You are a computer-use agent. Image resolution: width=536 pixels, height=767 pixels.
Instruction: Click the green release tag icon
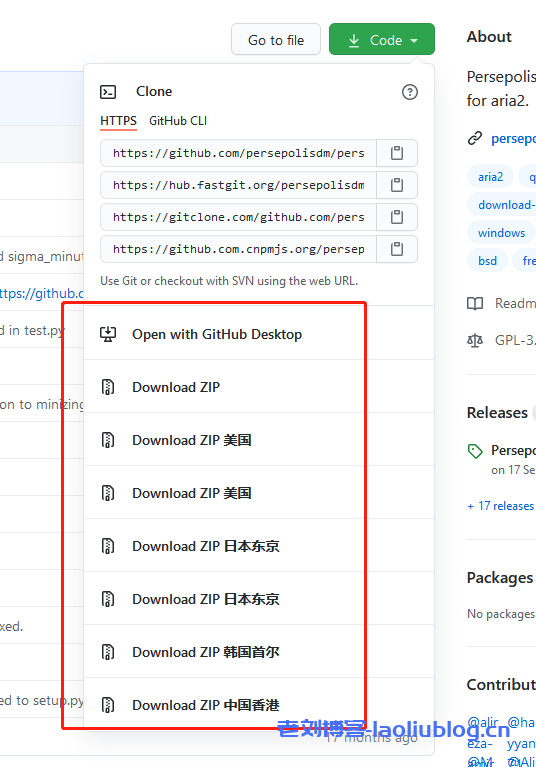click(475, 451)
